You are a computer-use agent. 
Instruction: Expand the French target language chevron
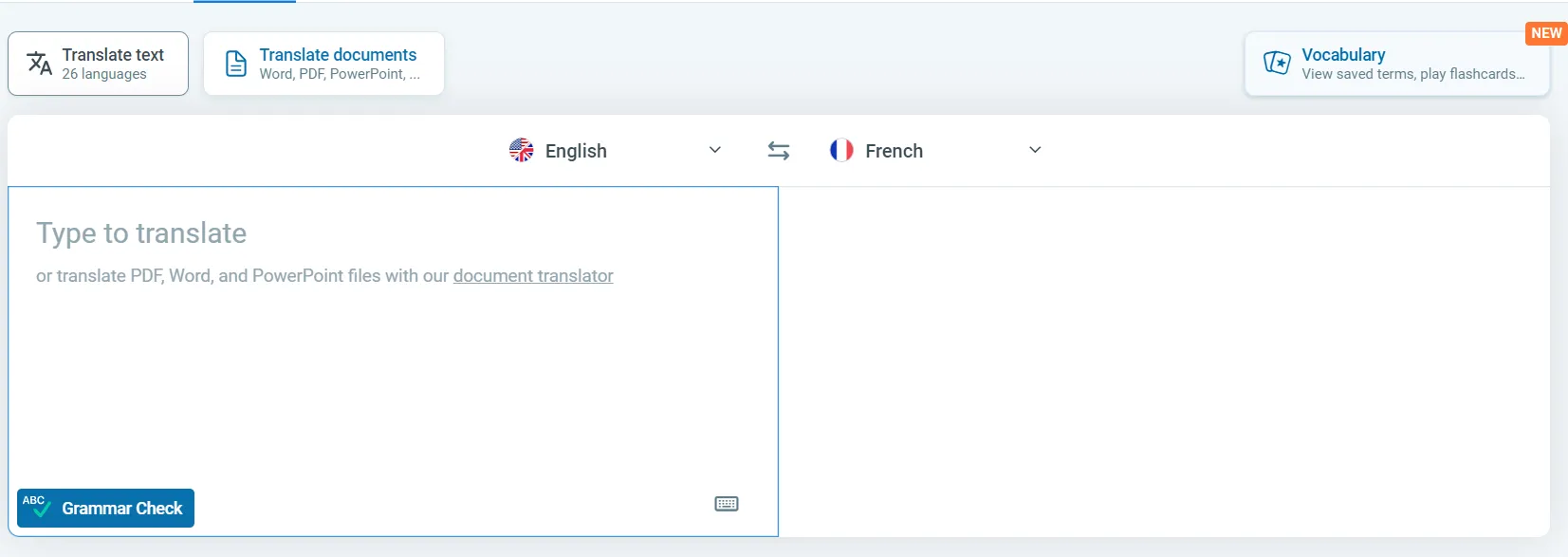[1035, 150]
